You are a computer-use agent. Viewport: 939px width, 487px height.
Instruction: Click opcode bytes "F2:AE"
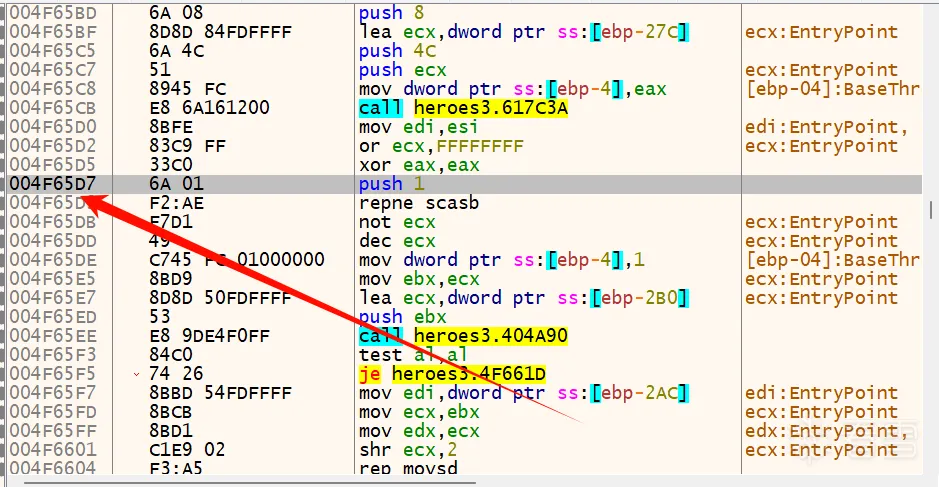pyautogui.click(x=177, y=203)
